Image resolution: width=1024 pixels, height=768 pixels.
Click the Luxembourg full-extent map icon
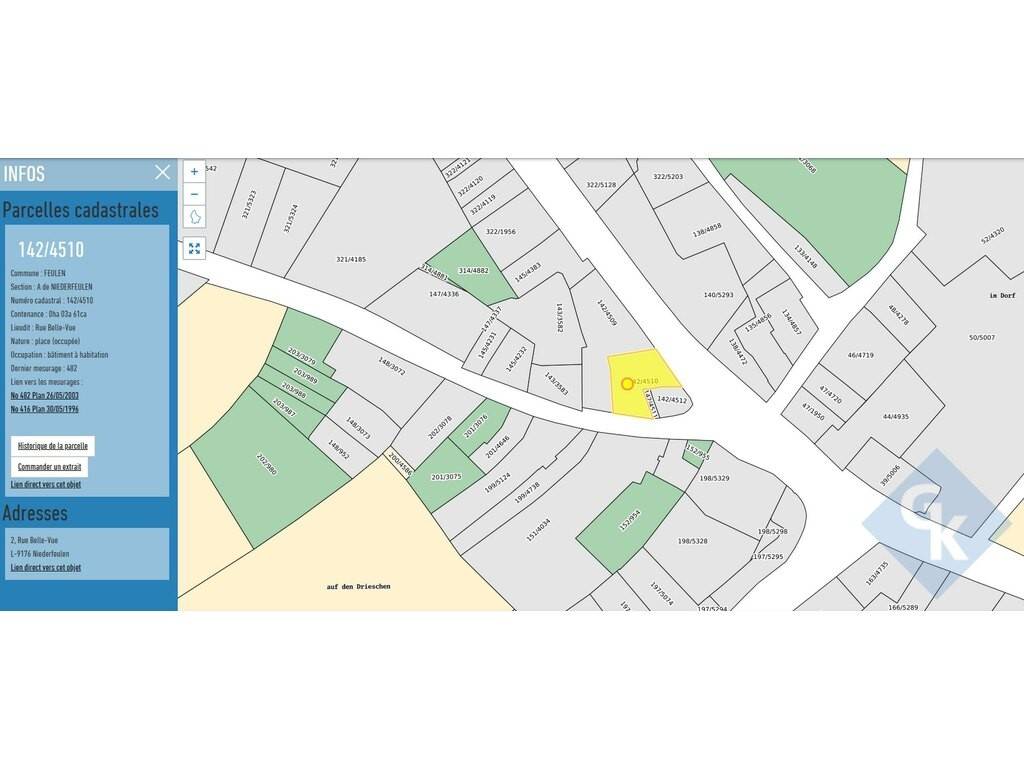pos(194,217)
